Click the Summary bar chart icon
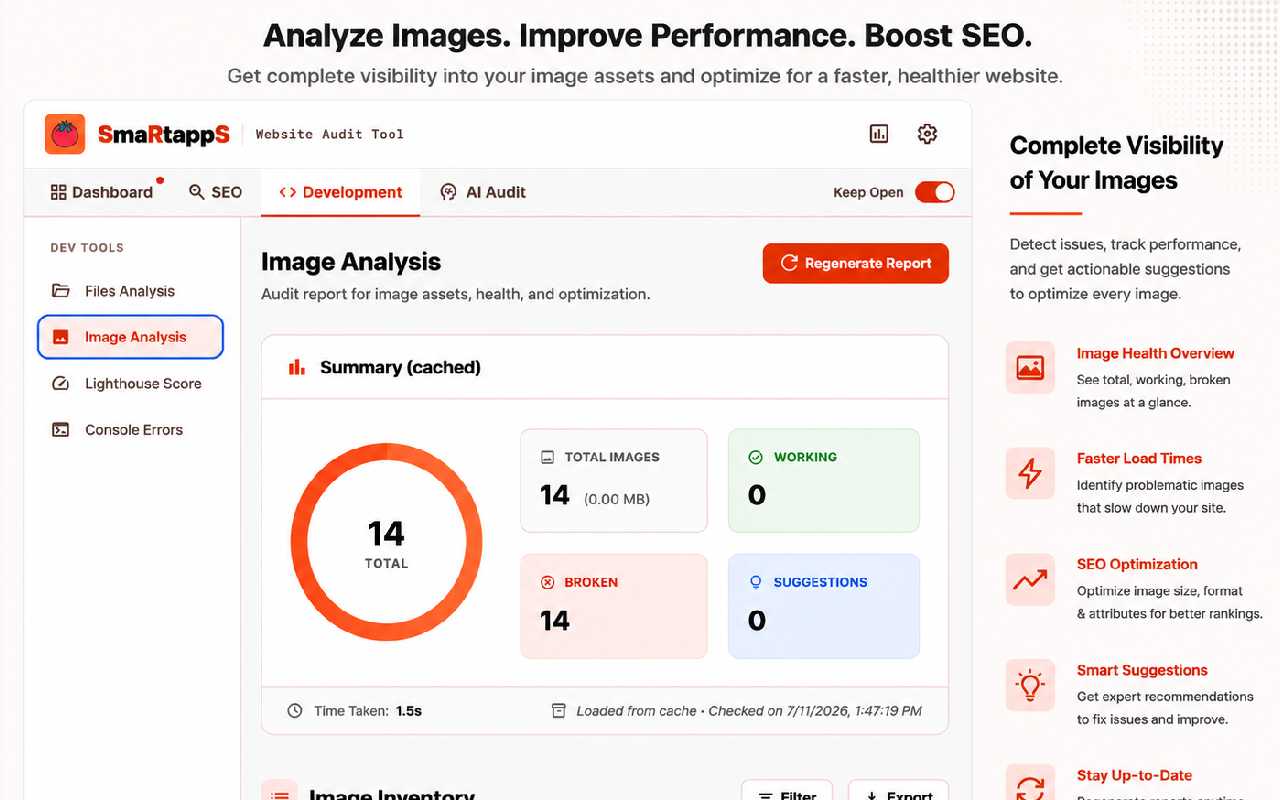 [297, 367]
